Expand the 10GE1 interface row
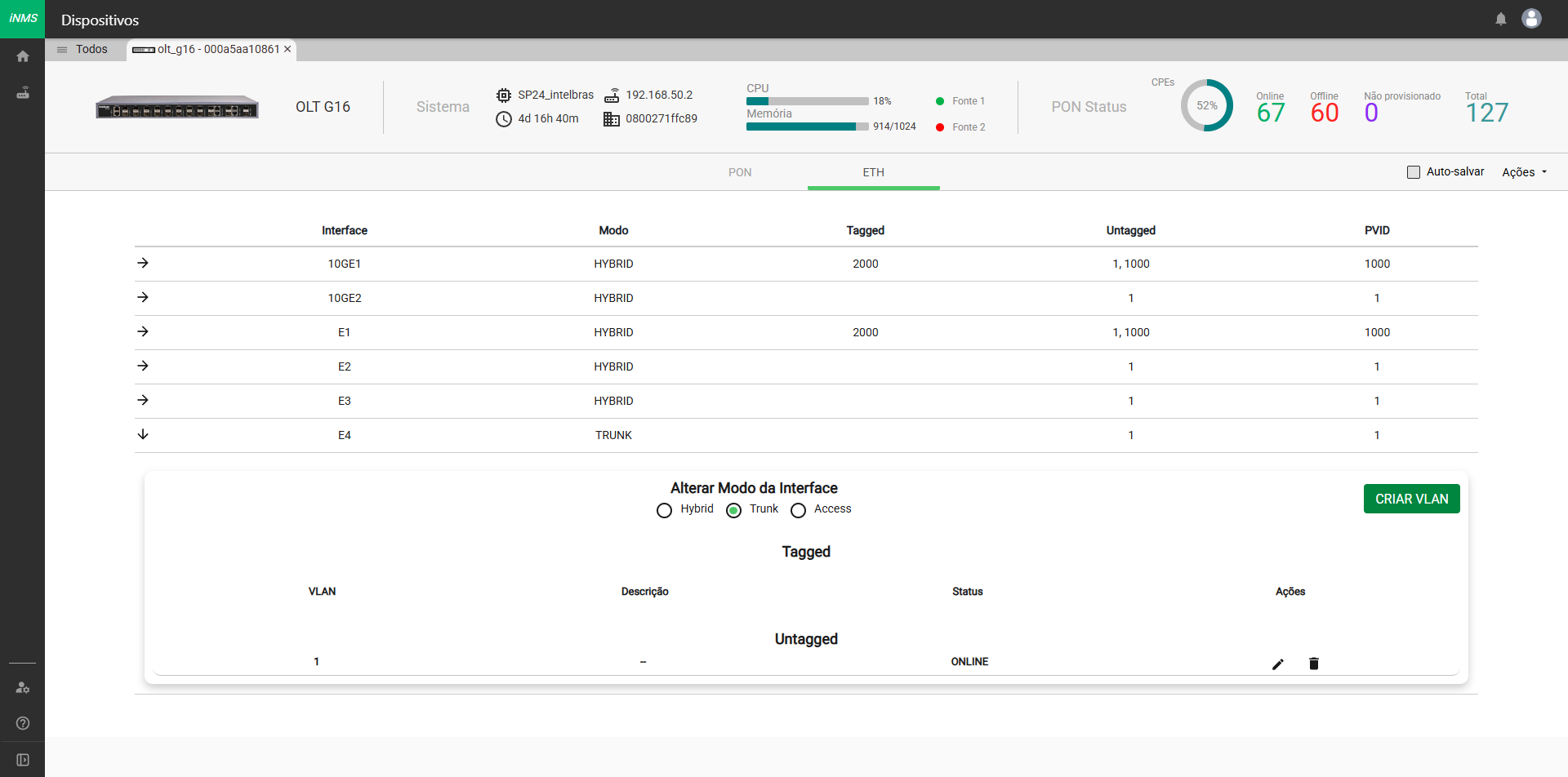 point(143,263)
